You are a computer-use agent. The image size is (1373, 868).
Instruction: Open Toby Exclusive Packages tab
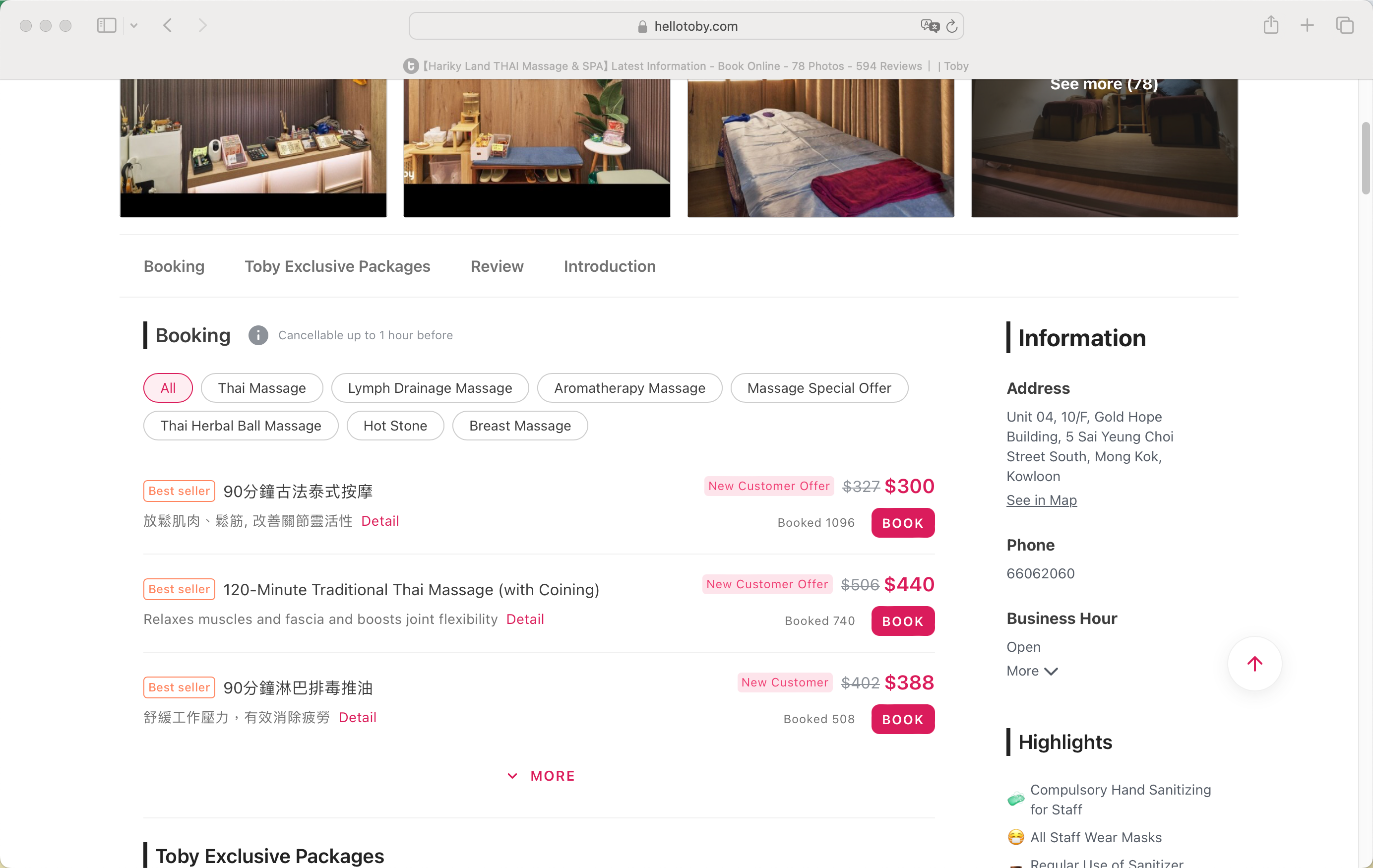(x=337, y=266)
